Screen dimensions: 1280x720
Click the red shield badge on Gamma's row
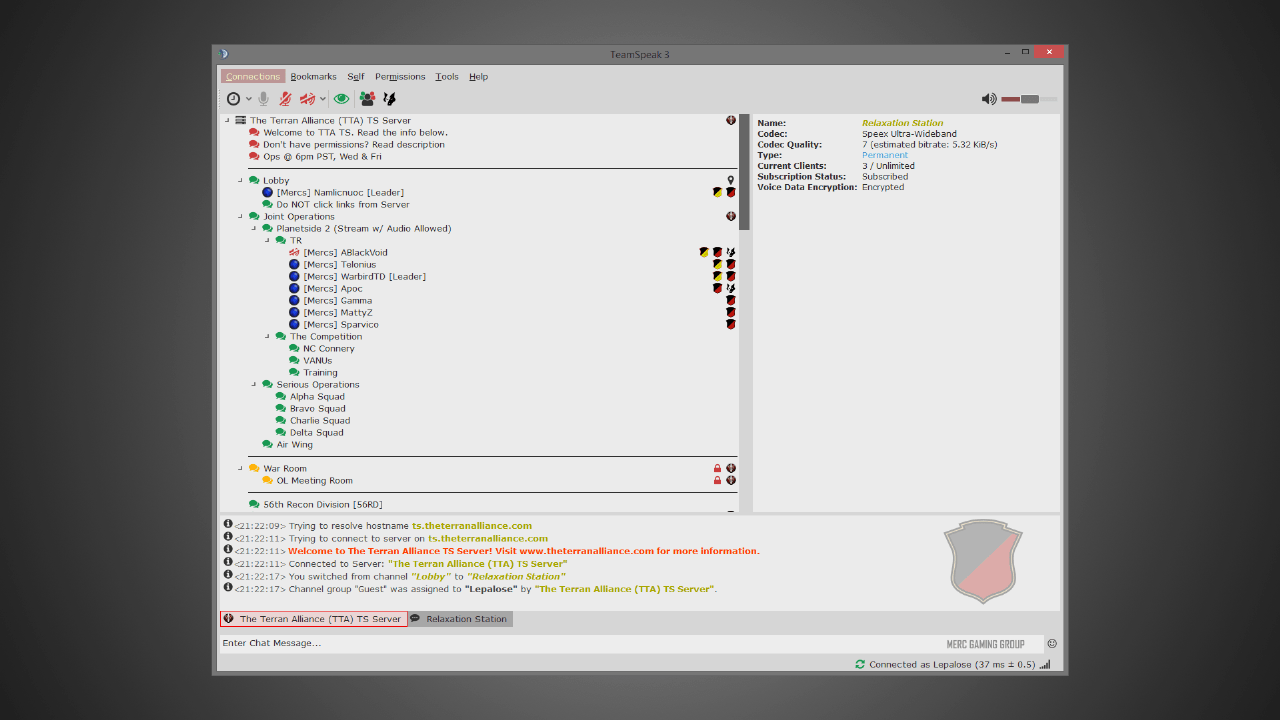coord(731,300)
